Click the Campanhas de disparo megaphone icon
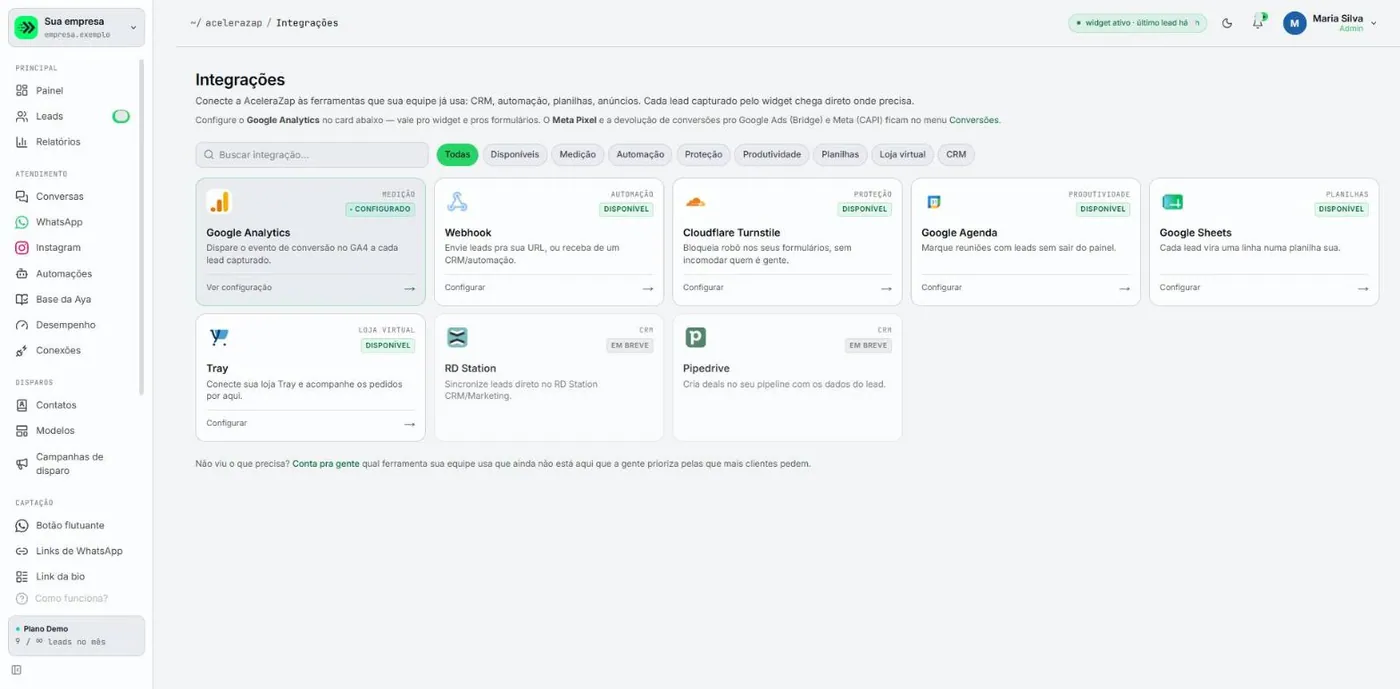The image size is (1400, 689). tap(22, 463)
